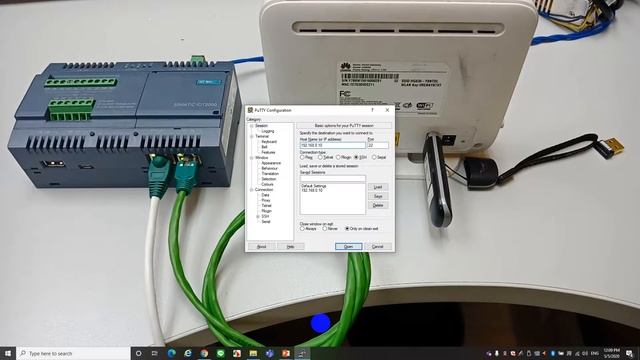Launch Microsoft Edge from the taskbar
Viewport: 640px width, 360px height.
[x=171, y=353]
